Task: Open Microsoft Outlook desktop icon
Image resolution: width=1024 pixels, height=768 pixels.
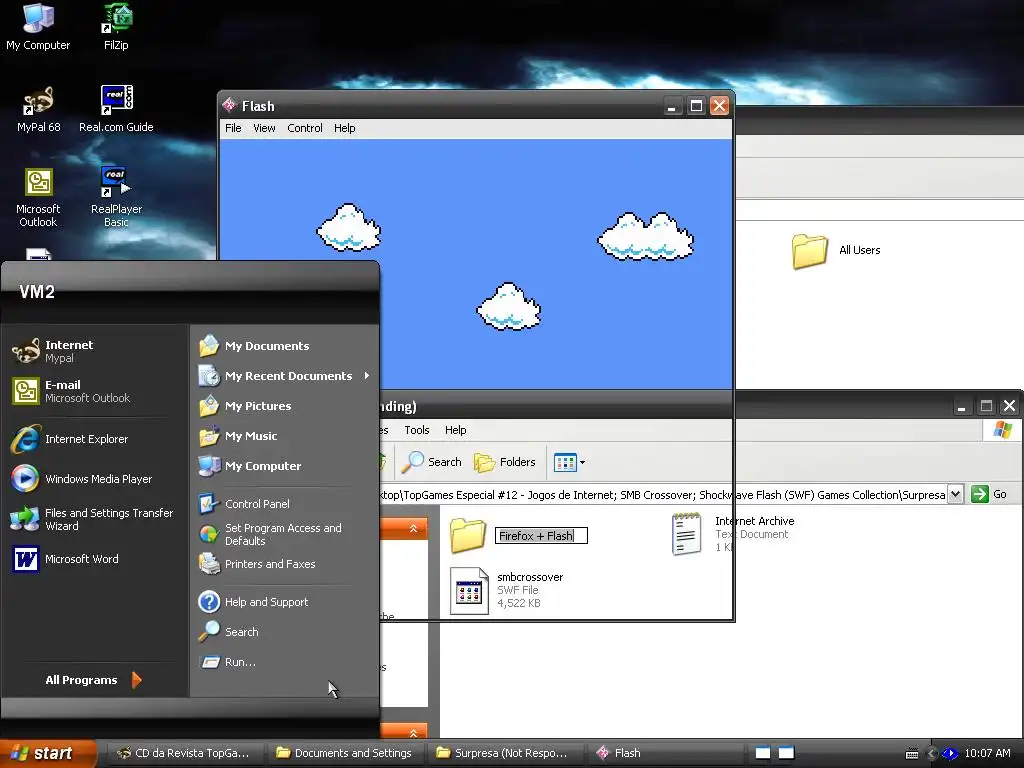Action: [38, 197]
